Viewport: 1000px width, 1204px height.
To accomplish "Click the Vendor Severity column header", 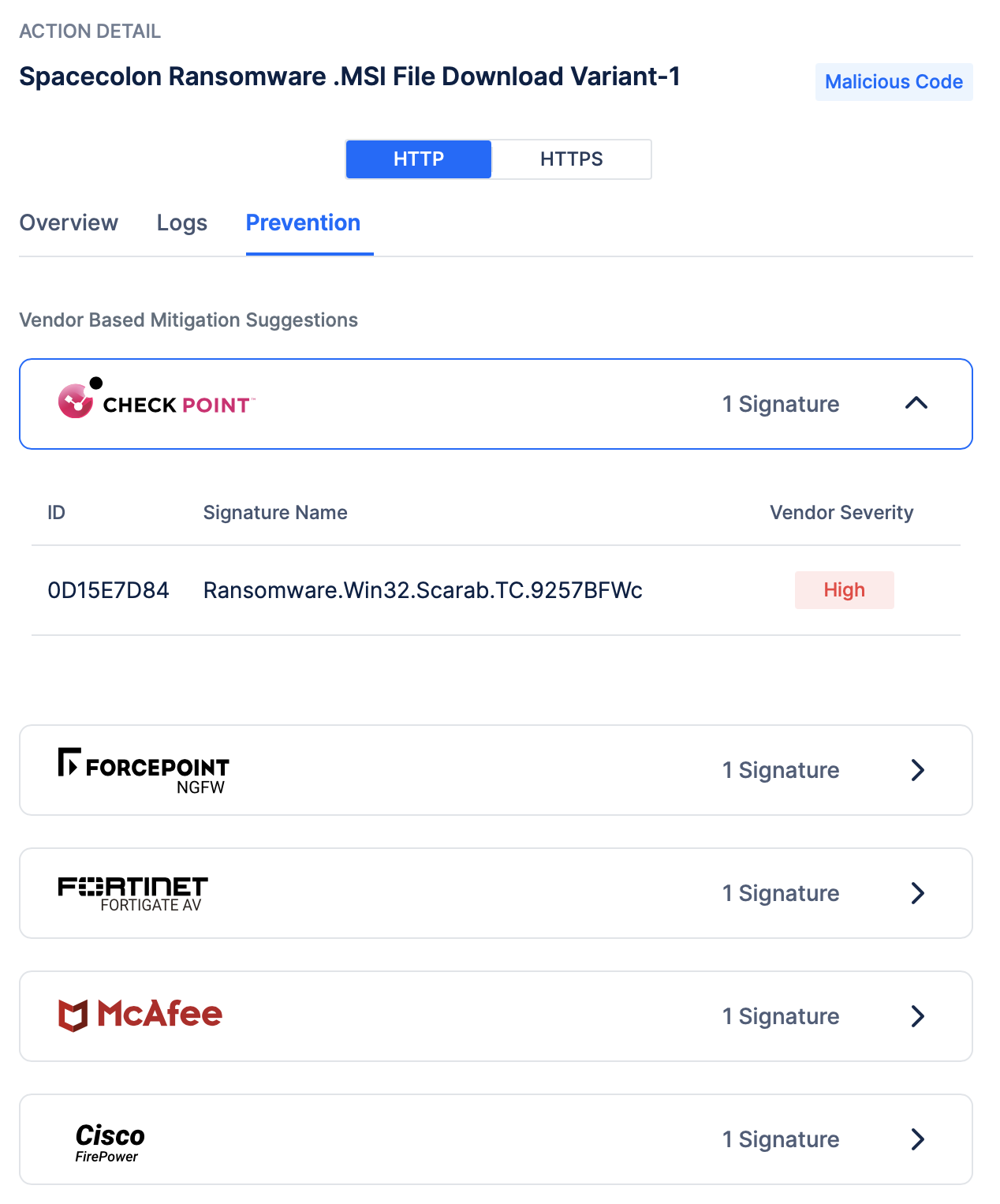I will point(841,513).
